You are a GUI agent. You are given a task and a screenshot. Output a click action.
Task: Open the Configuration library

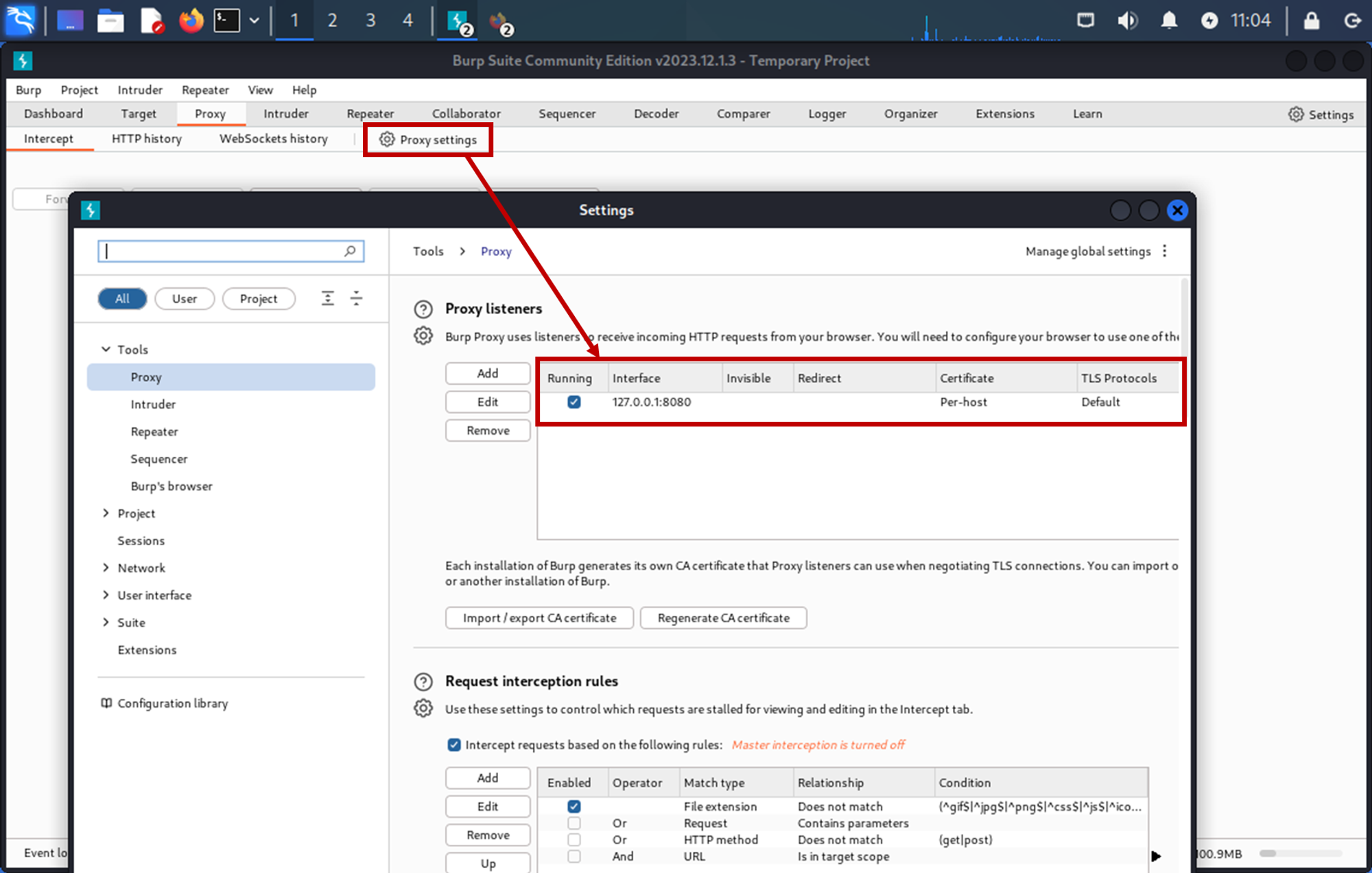[165, 703]
